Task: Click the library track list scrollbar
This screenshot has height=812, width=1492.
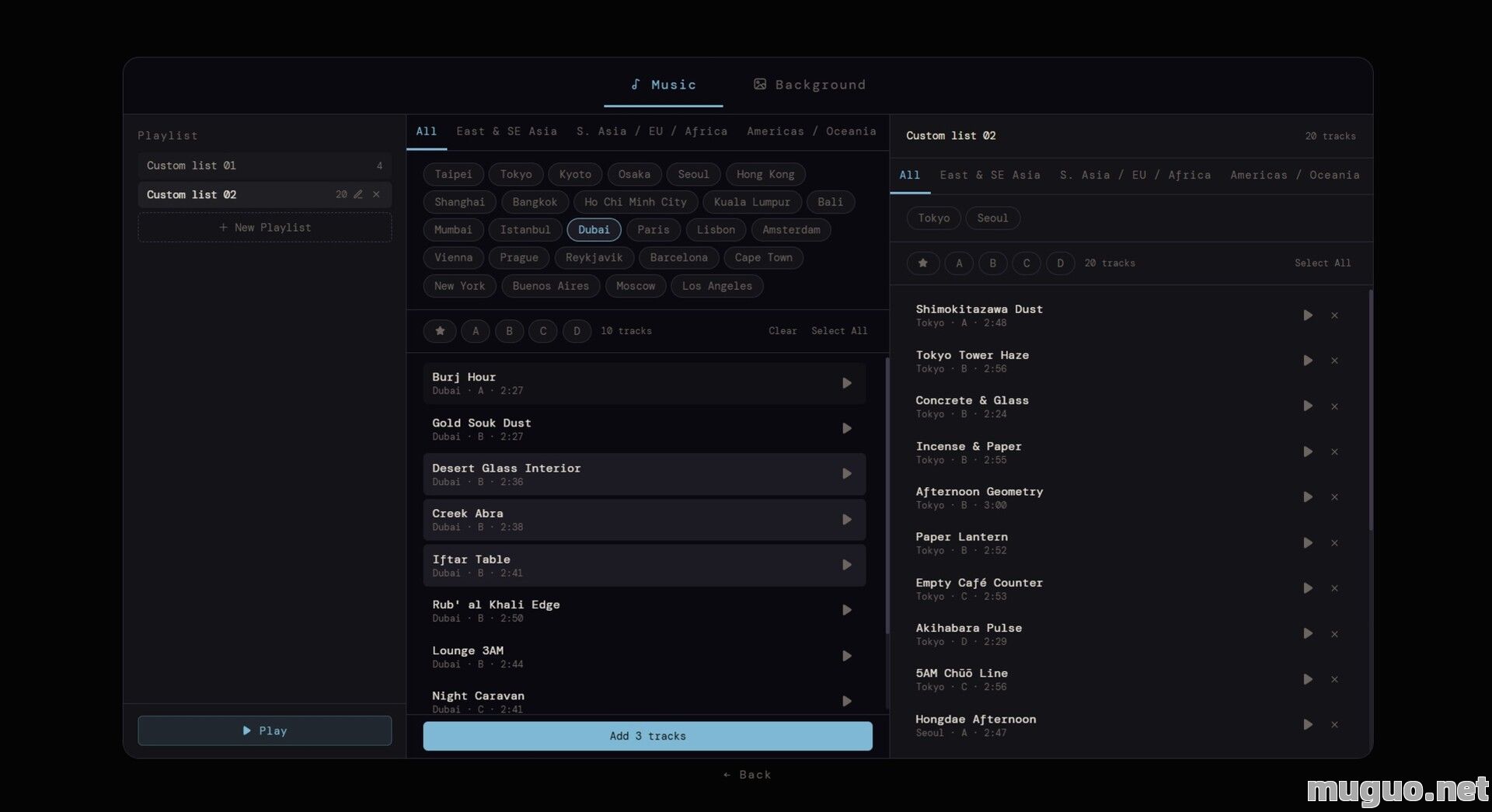Action: 887,496
